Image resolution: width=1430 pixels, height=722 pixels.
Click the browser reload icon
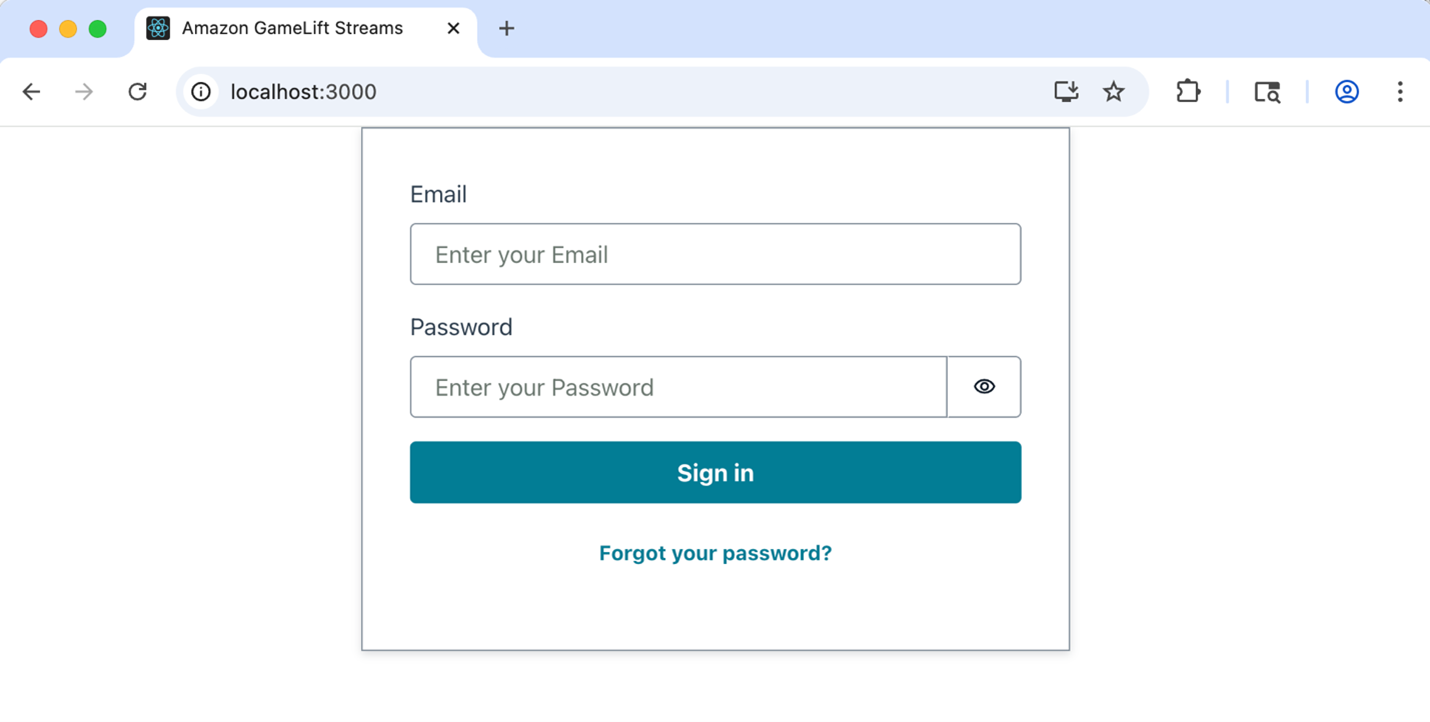pos(138,91)
